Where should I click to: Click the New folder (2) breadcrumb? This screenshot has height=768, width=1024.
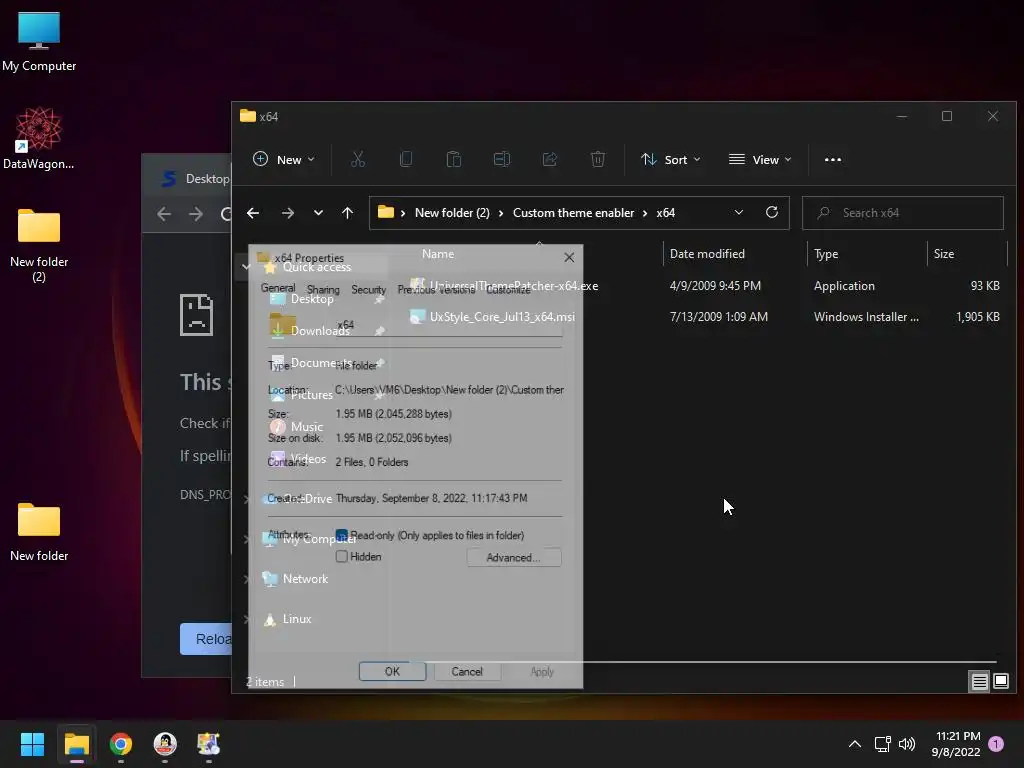[x=452, y=213]
